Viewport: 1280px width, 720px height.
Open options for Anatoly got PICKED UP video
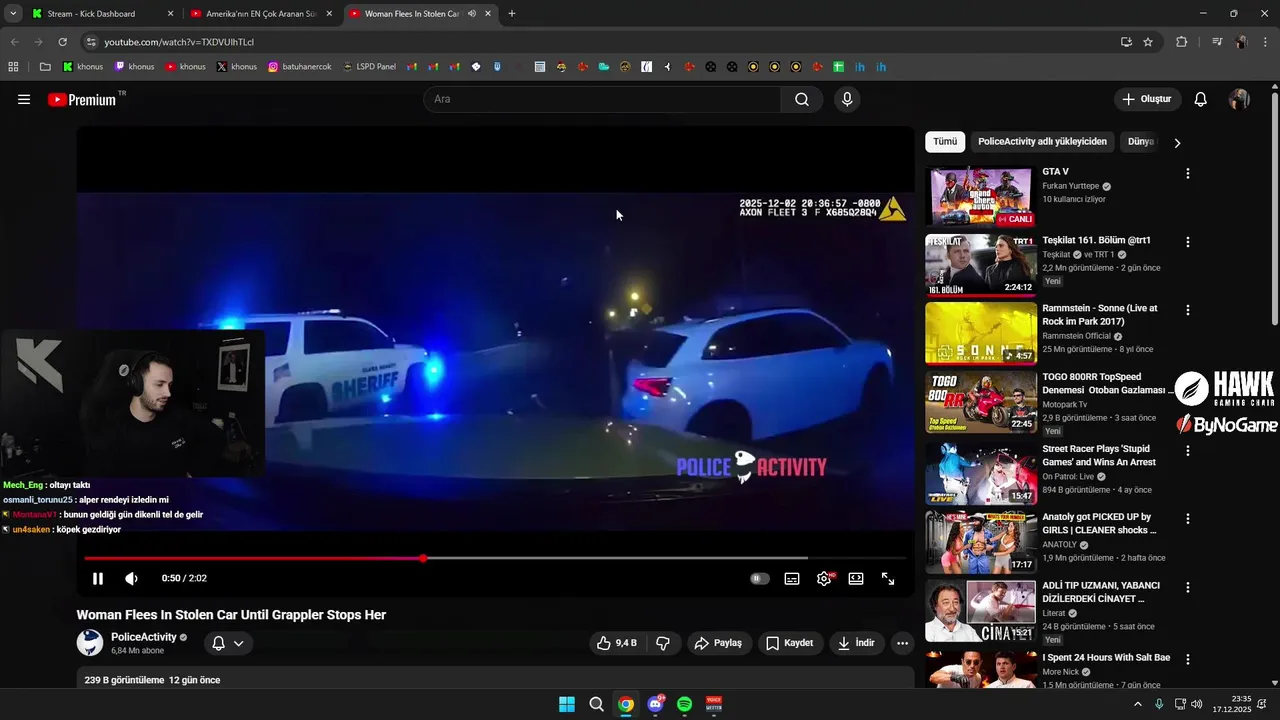click(1188, 519)
